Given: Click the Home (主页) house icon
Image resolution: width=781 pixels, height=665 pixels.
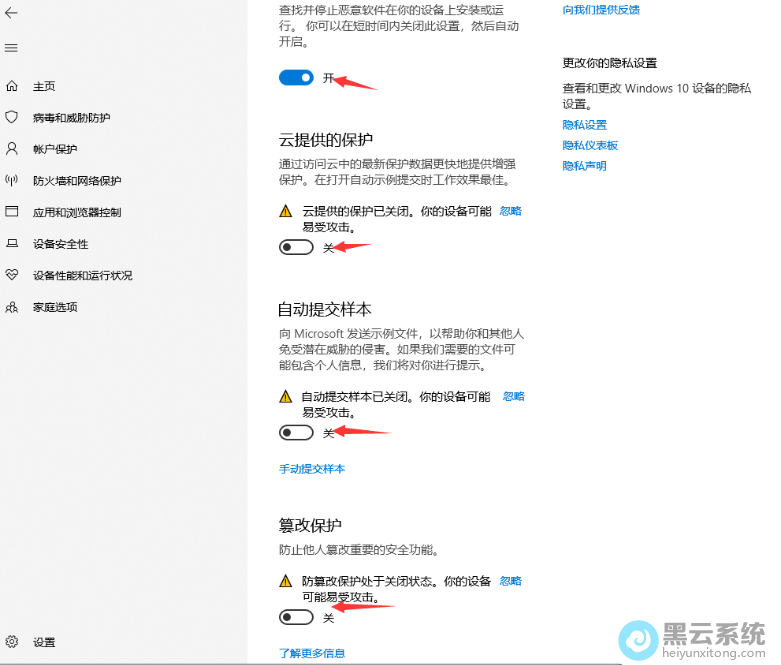Looking at the screenshot, I should click(12, 86).
